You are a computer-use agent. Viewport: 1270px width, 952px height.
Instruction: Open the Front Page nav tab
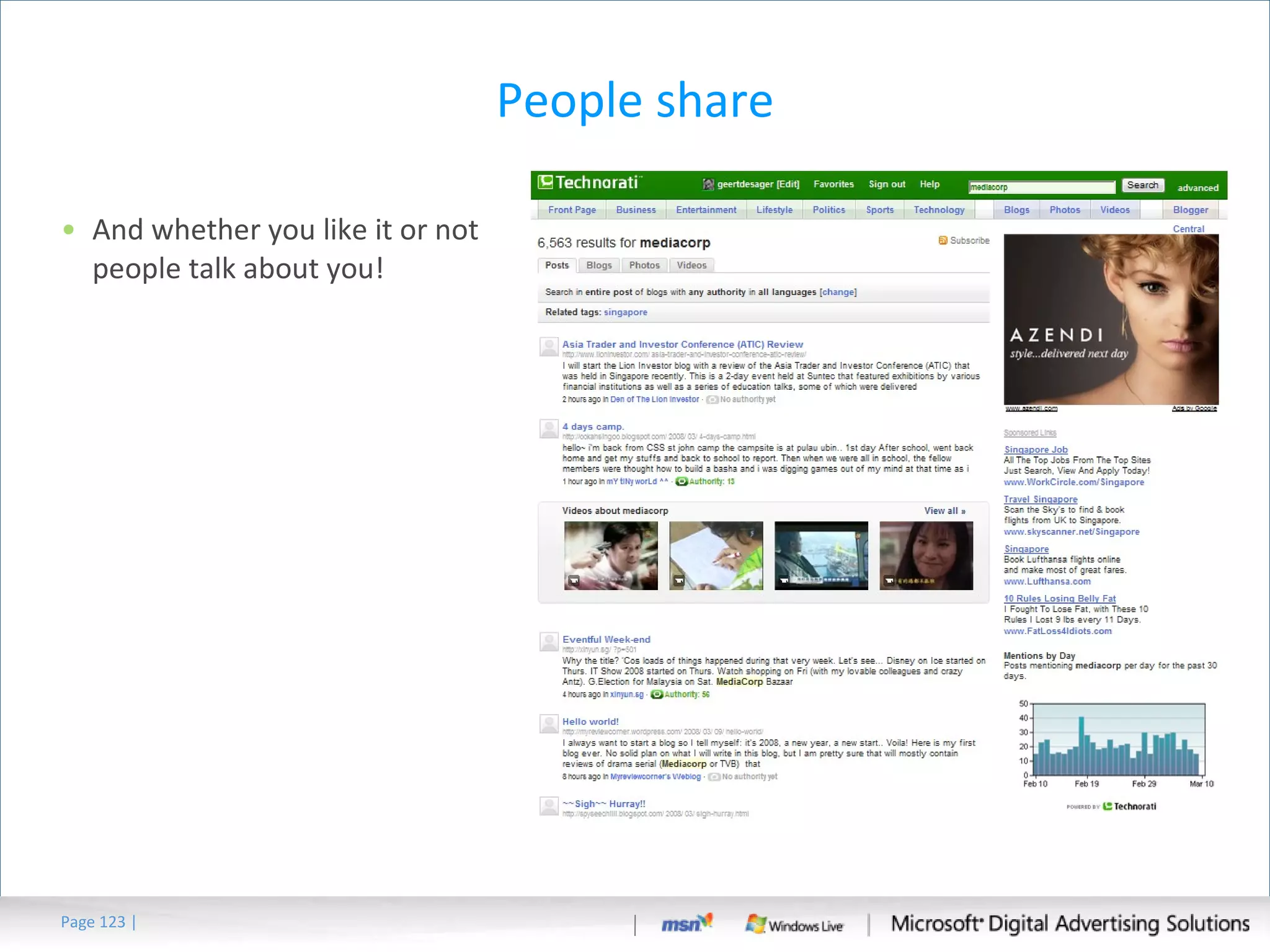[x=572, y=210]
